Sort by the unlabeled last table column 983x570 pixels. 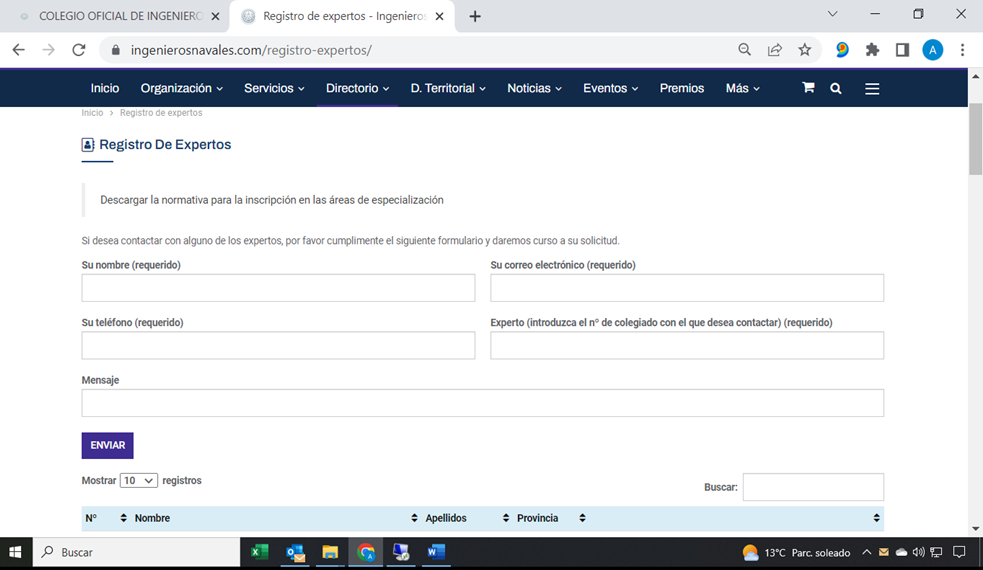(737, 518)
